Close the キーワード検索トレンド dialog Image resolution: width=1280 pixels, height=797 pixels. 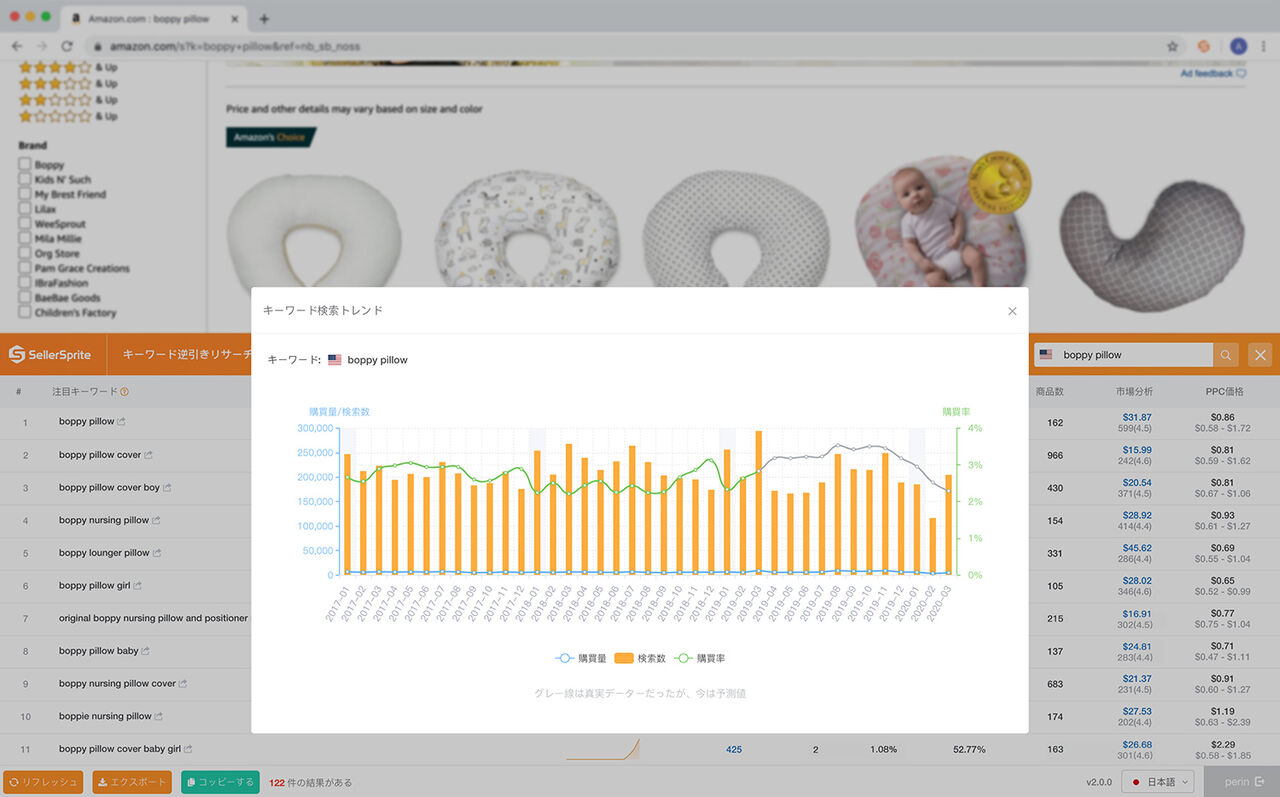pyautogui.click(x=1012, y=311)
